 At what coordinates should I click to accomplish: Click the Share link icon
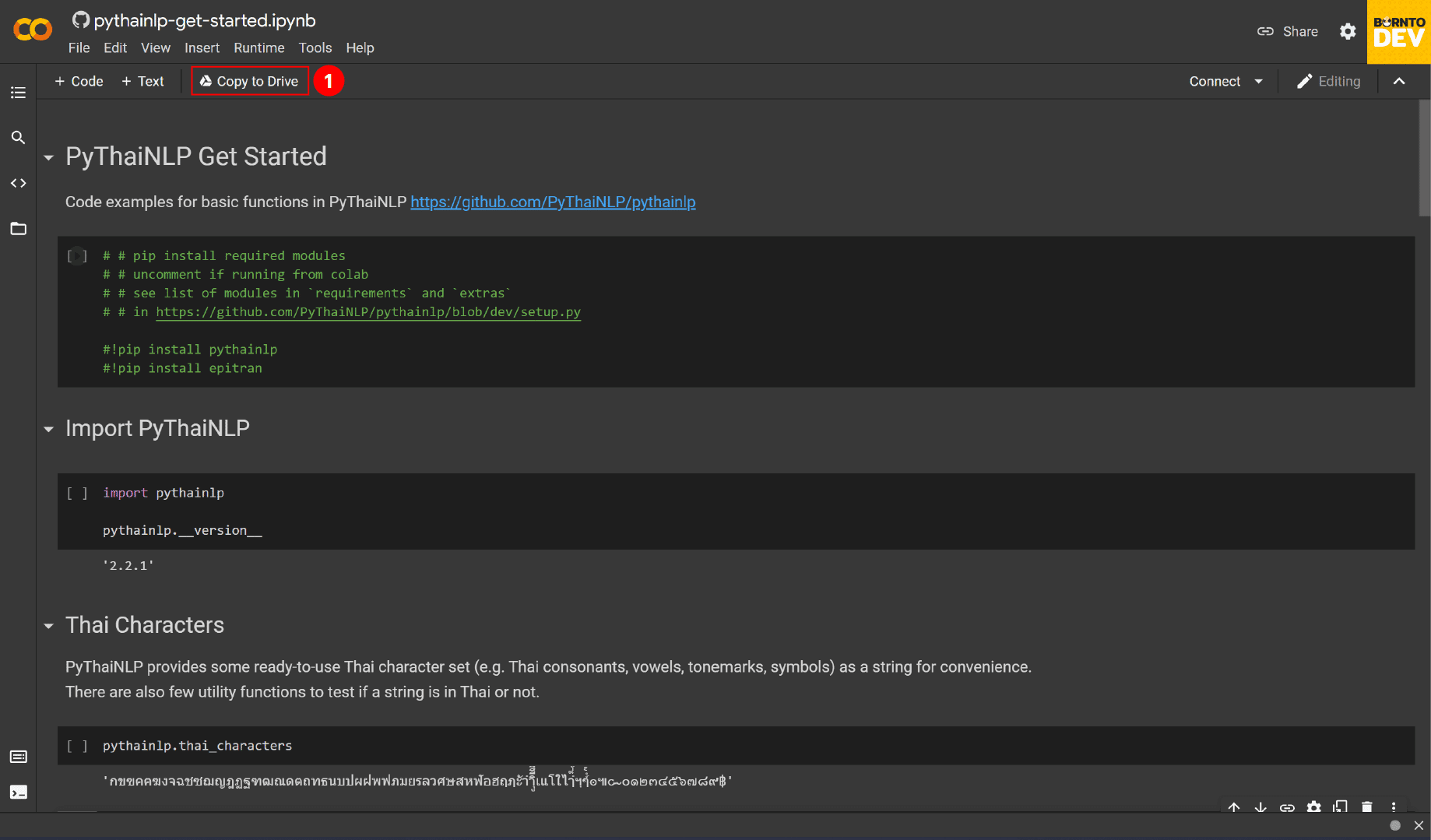[1265, 31]
